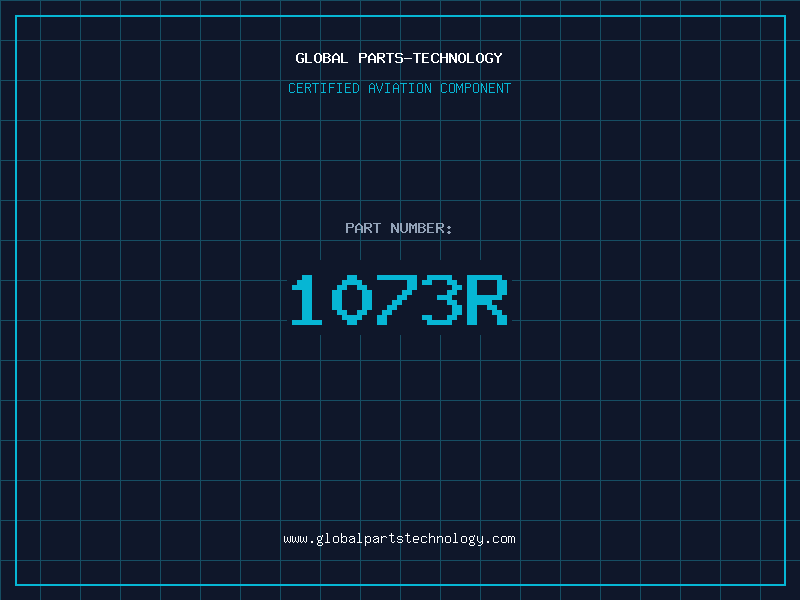Click the ".com" ending of the URL
This screenshot has height=600, width=800.
[x=500, y=539]
